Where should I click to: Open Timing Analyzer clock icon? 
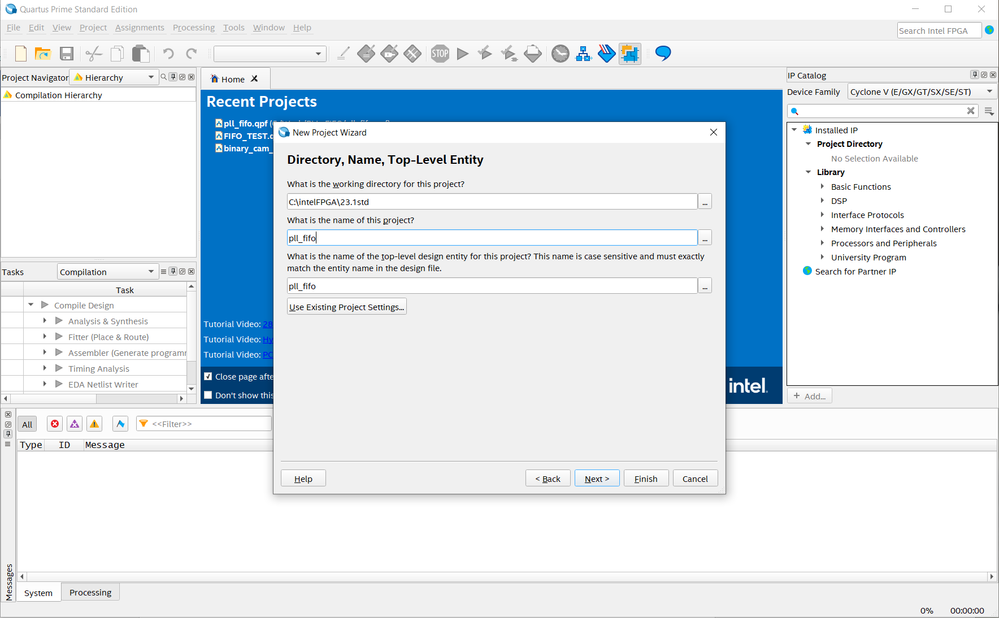coord(560,54)
